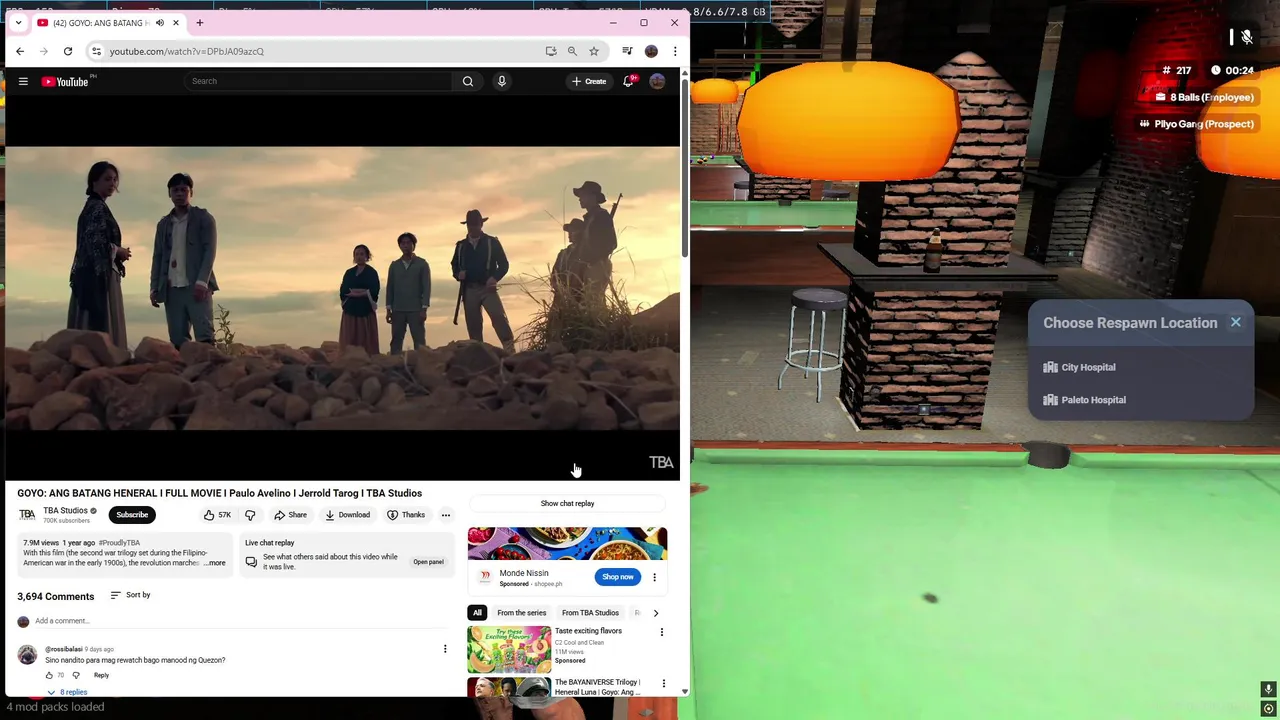Open the YouTube guide hamburger menu

pyautogui.click(x=23, y=81)
